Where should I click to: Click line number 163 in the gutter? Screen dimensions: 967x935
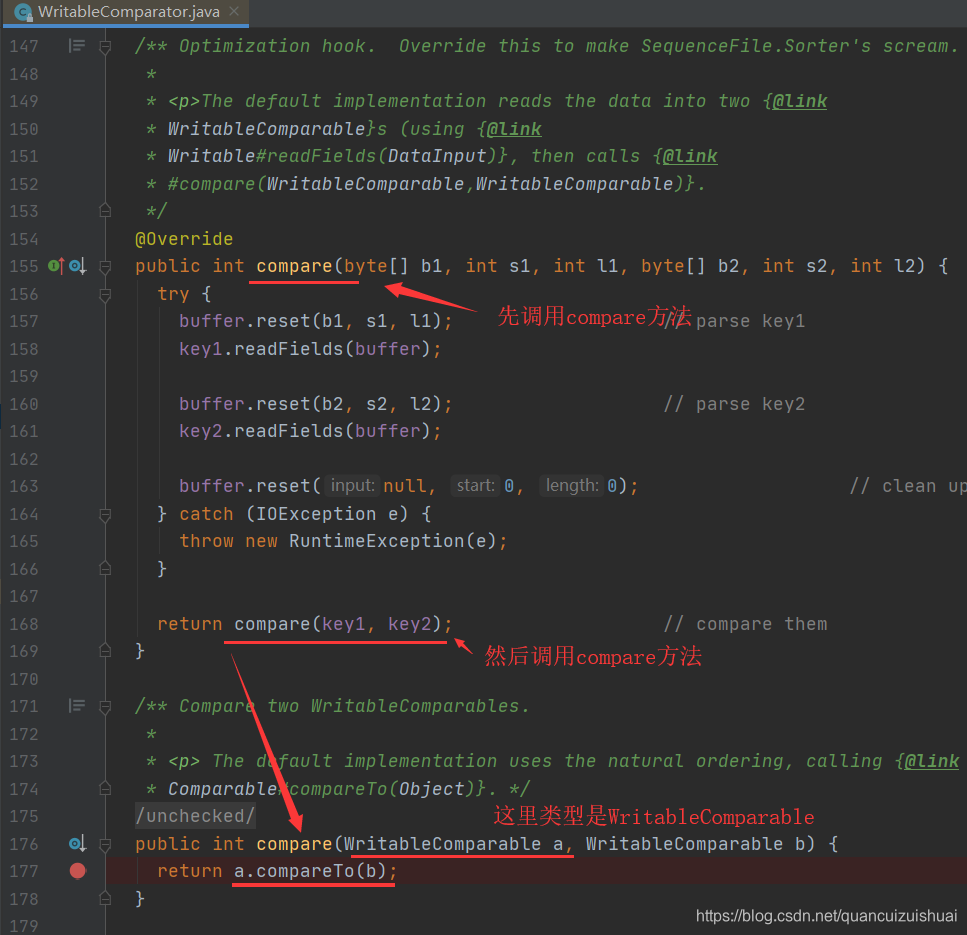pos(23,486)
